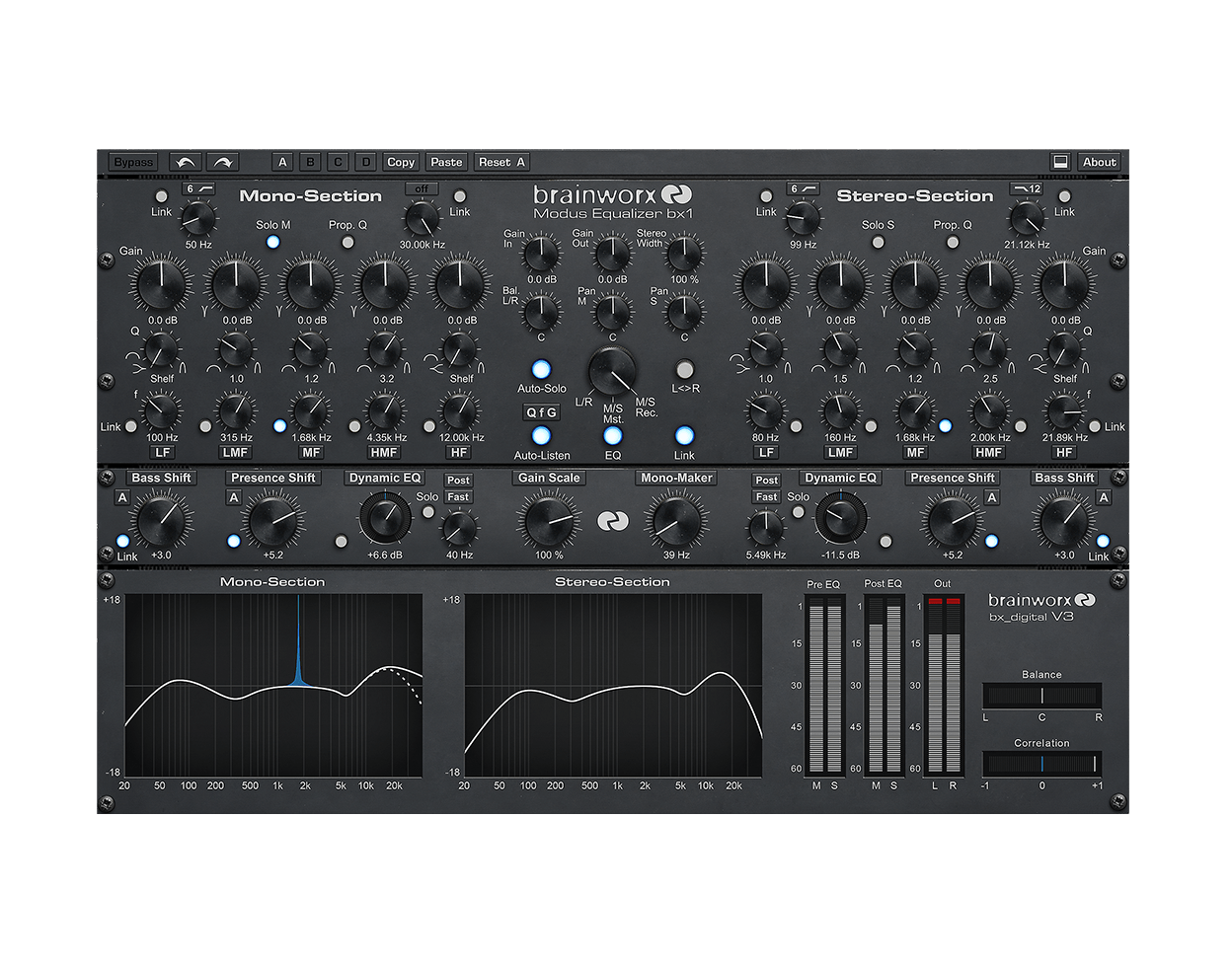
Task: Open Stereo-Section low-pass slope selector '12'
Action: click(x=1027, y=188)
